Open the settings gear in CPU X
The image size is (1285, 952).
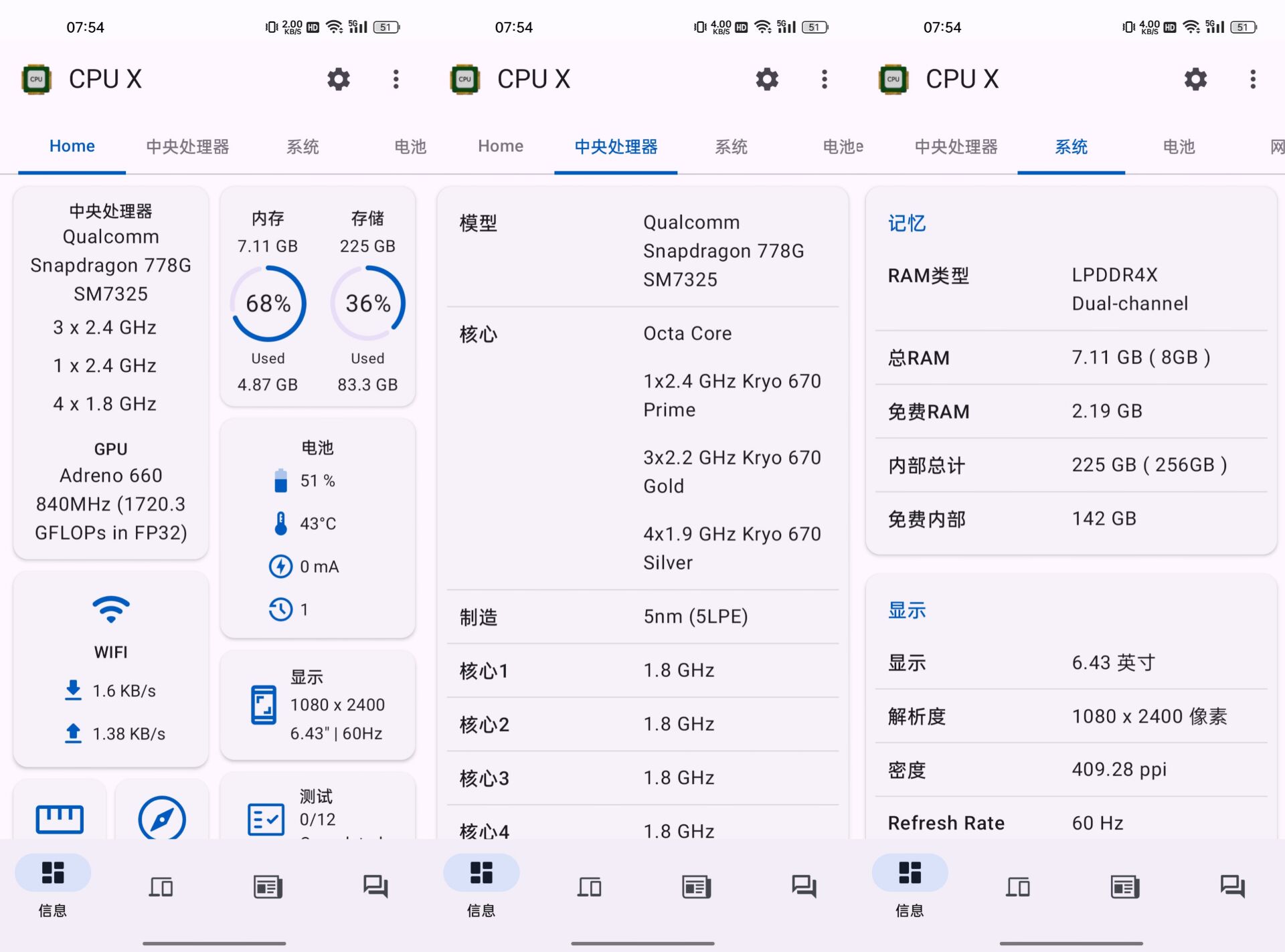pyautogui.click(x=338, y=79)
